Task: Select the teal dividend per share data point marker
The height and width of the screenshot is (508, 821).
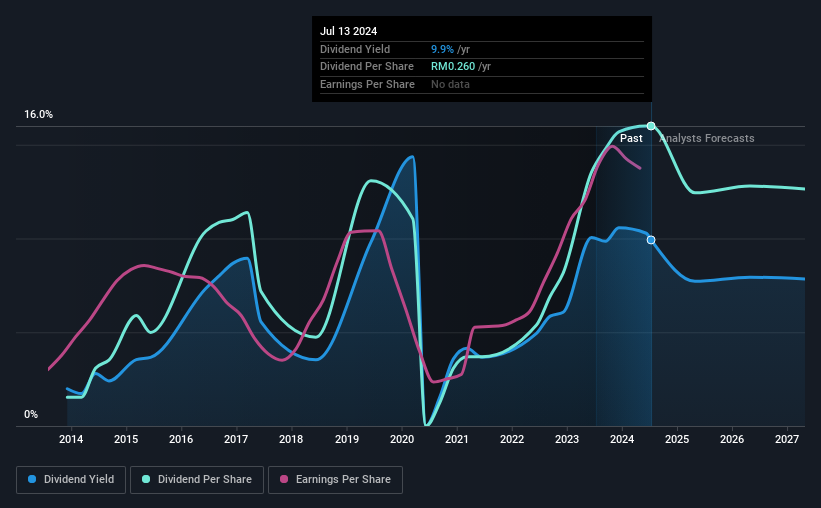Action: tap(651, 126)
